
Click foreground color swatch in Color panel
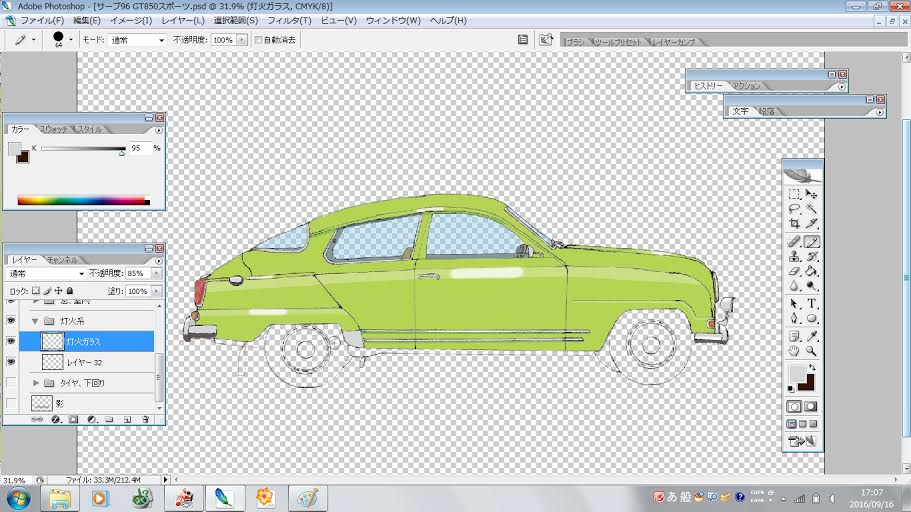pos(15,149)
